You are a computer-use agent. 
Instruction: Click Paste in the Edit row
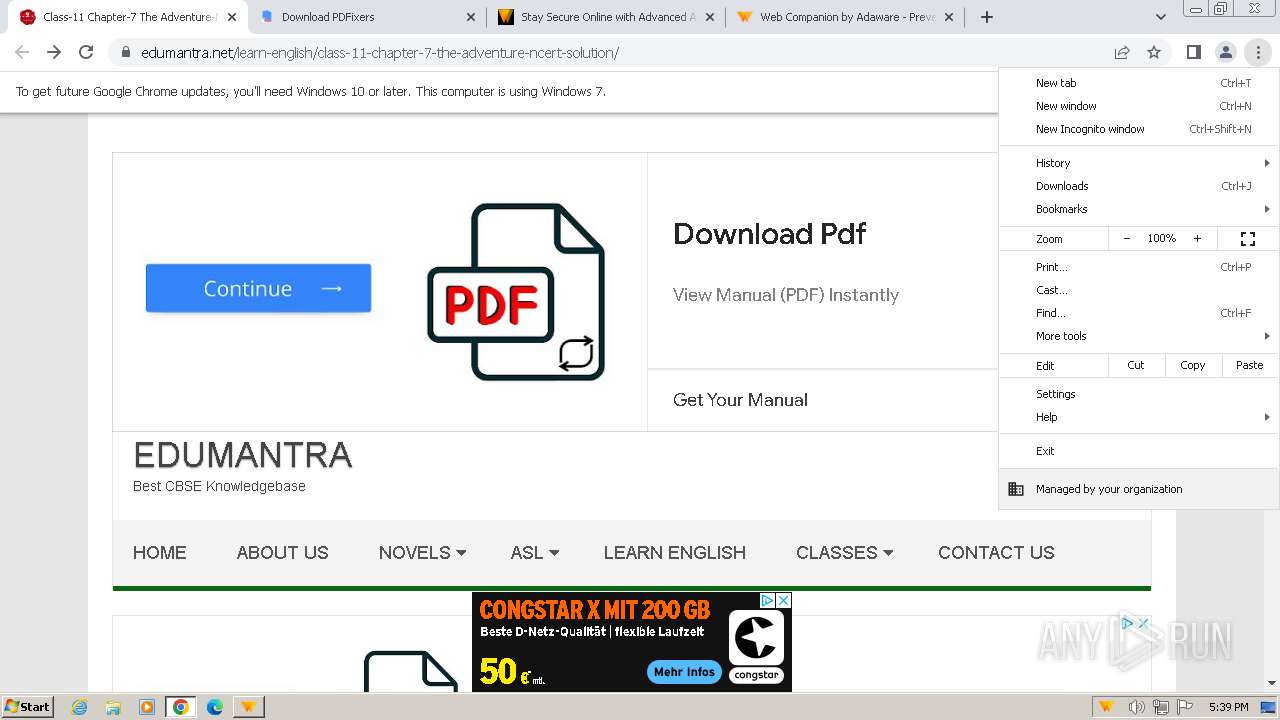[1250, 365]
